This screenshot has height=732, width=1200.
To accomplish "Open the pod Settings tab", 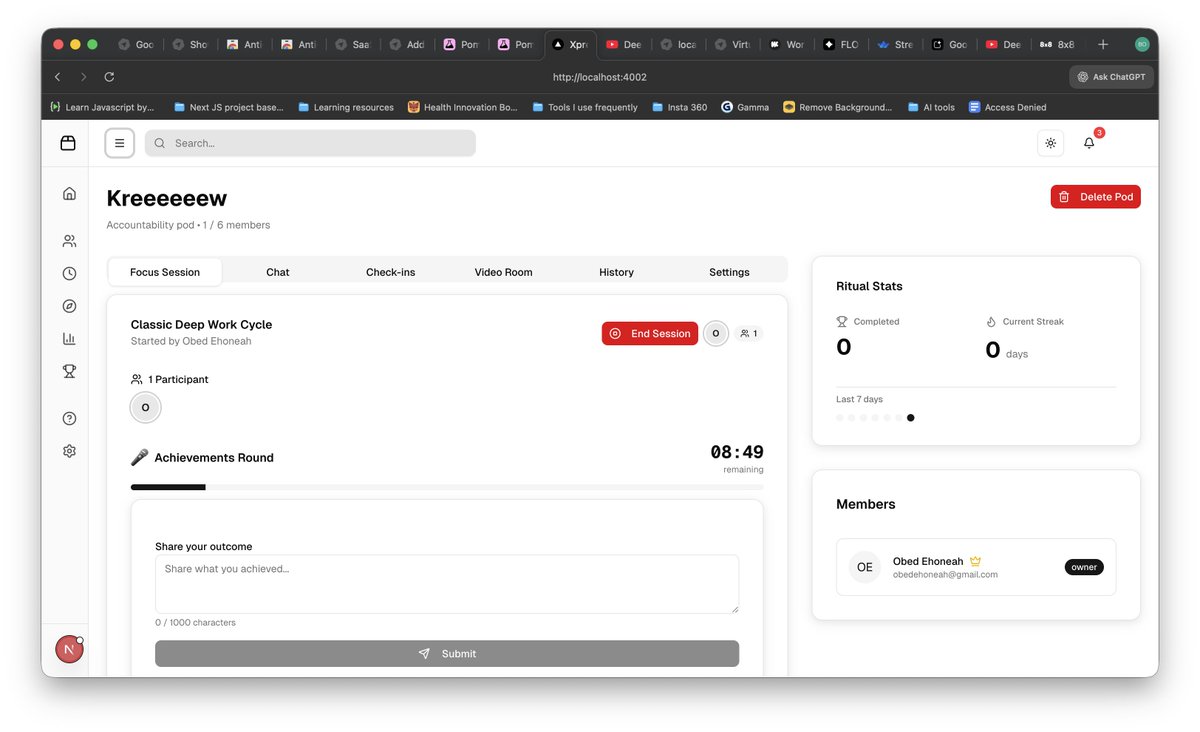I will (729, 272).
